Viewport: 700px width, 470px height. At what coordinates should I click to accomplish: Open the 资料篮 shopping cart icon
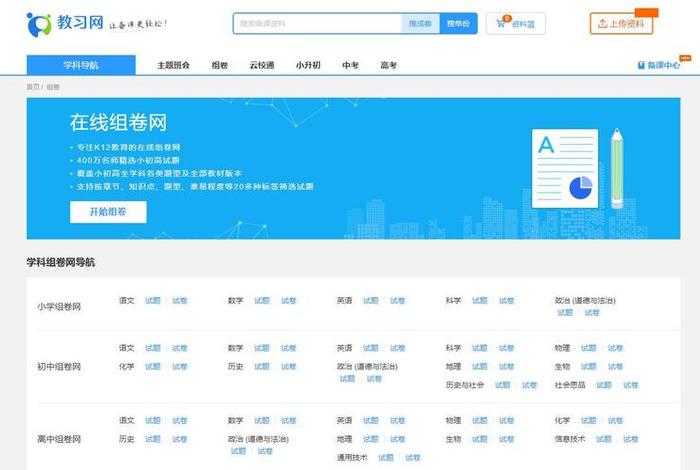point(501,24)
